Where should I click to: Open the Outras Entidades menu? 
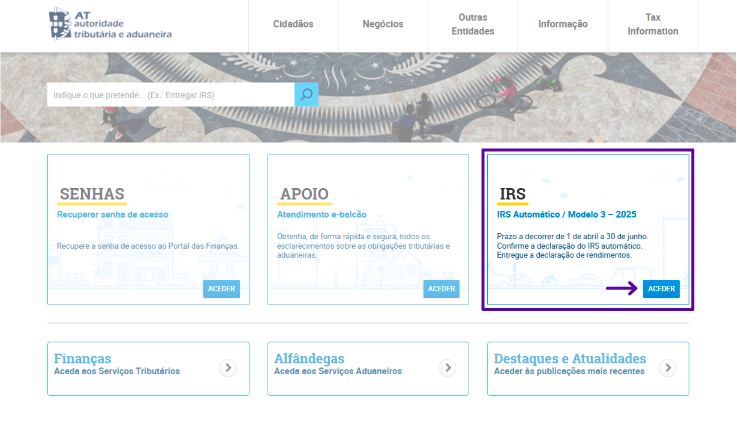click(x=473, y=24)
